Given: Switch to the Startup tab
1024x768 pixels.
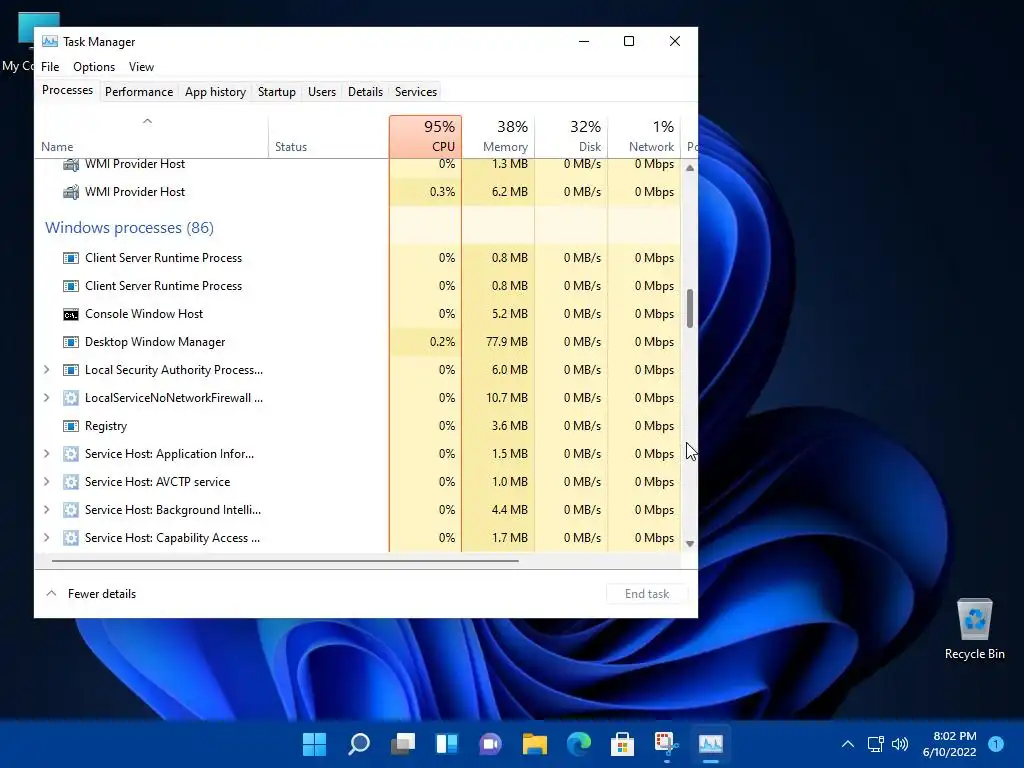Looking at the screenshot, I should (277, 92).
